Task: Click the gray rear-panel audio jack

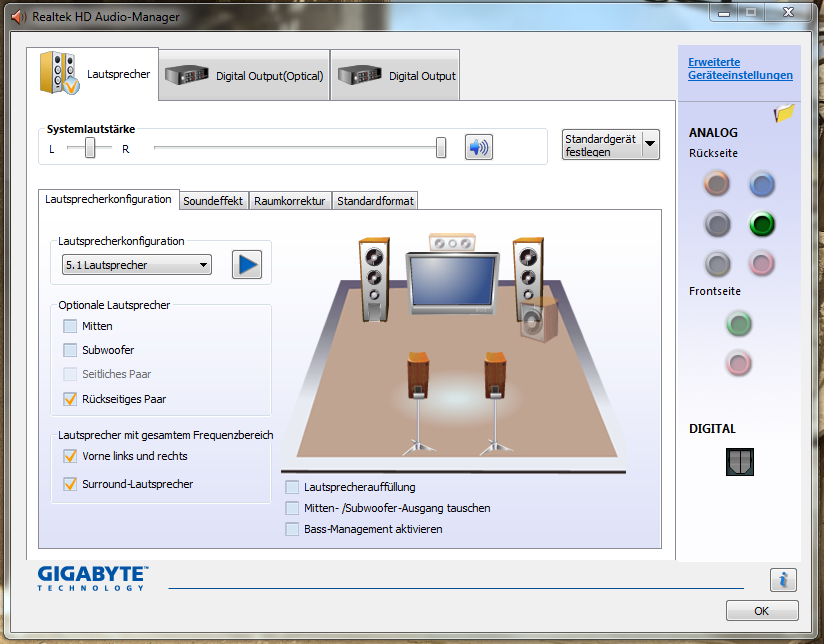Action: pyautogui.click(x=717, y=264)
